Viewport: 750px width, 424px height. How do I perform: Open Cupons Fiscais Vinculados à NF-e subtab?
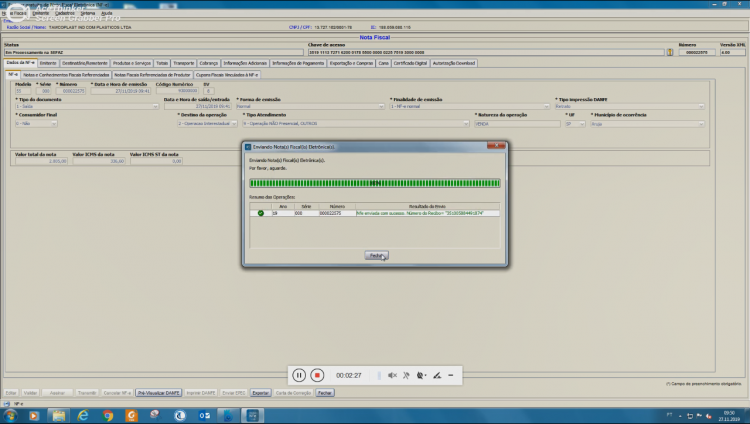tap(227, 75)
